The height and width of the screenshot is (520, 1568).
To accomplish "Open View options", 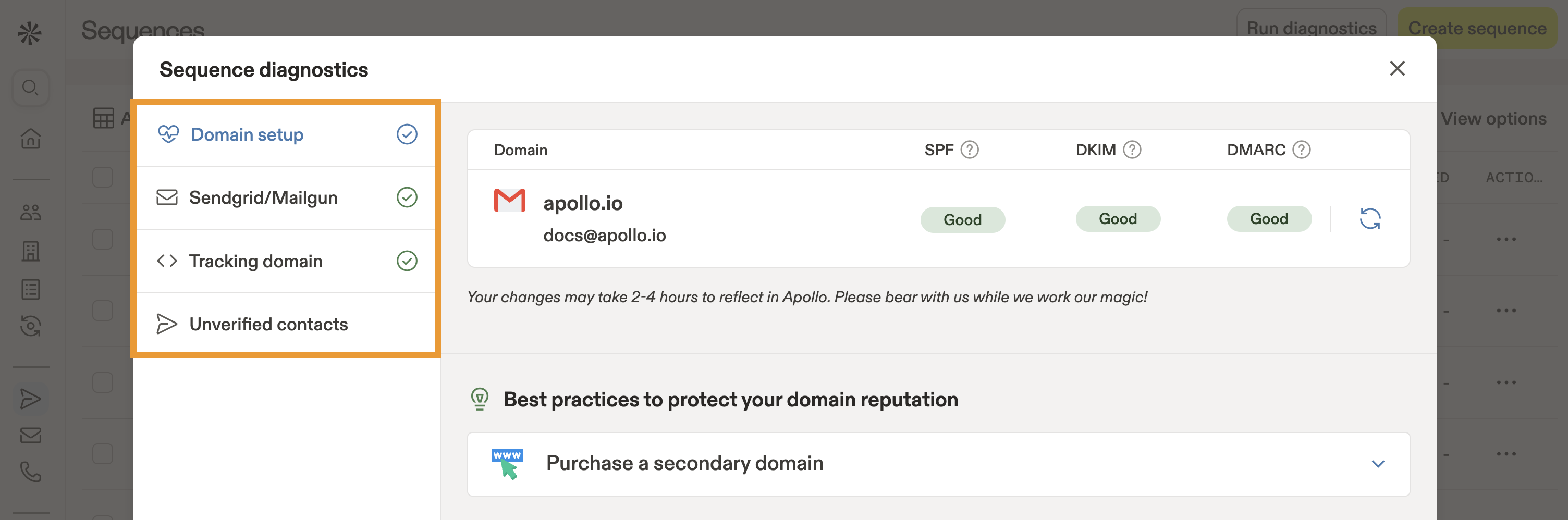I will pos(1494,119).
